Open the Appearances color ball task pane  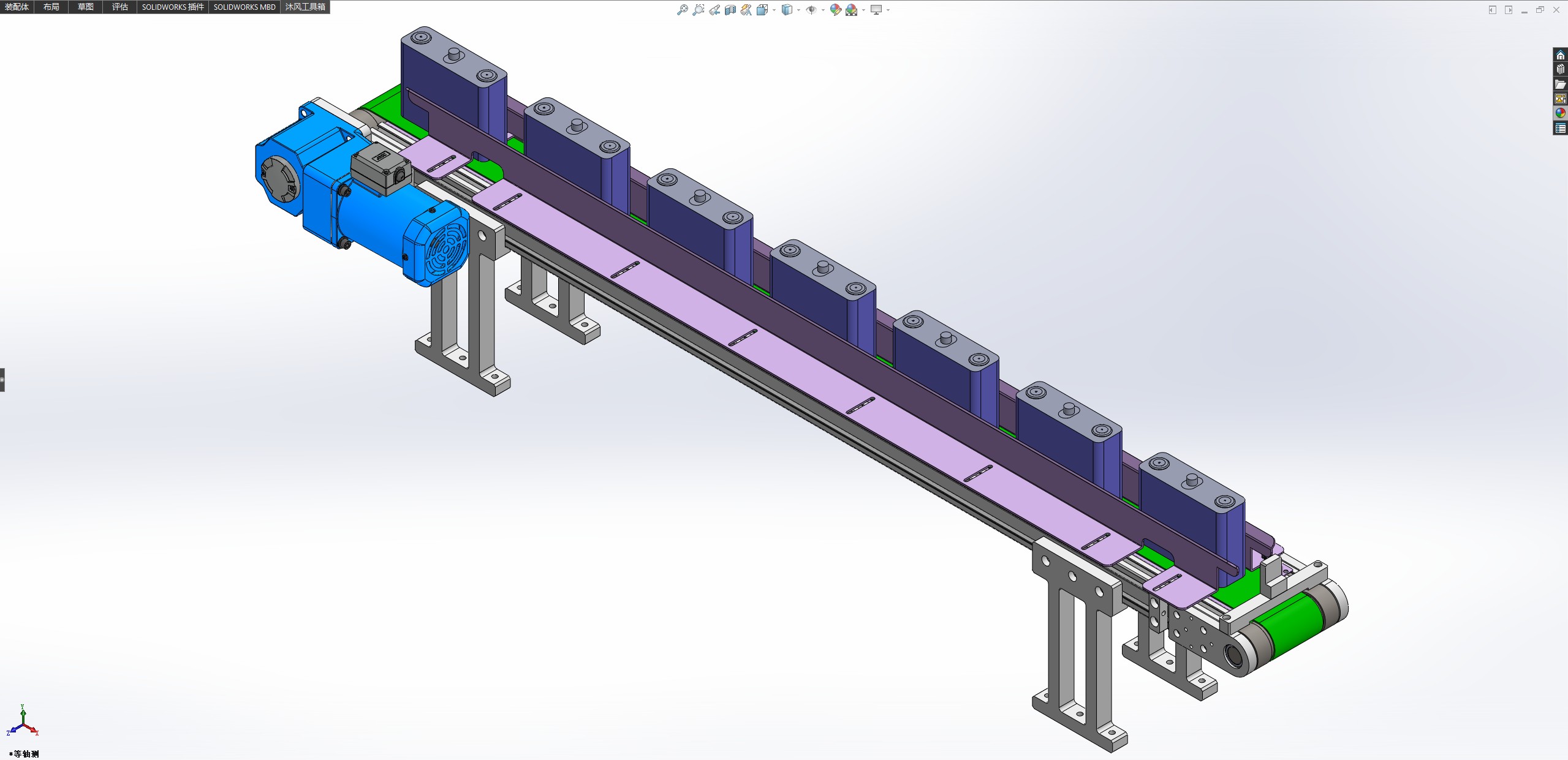(x=1560, y=113)
